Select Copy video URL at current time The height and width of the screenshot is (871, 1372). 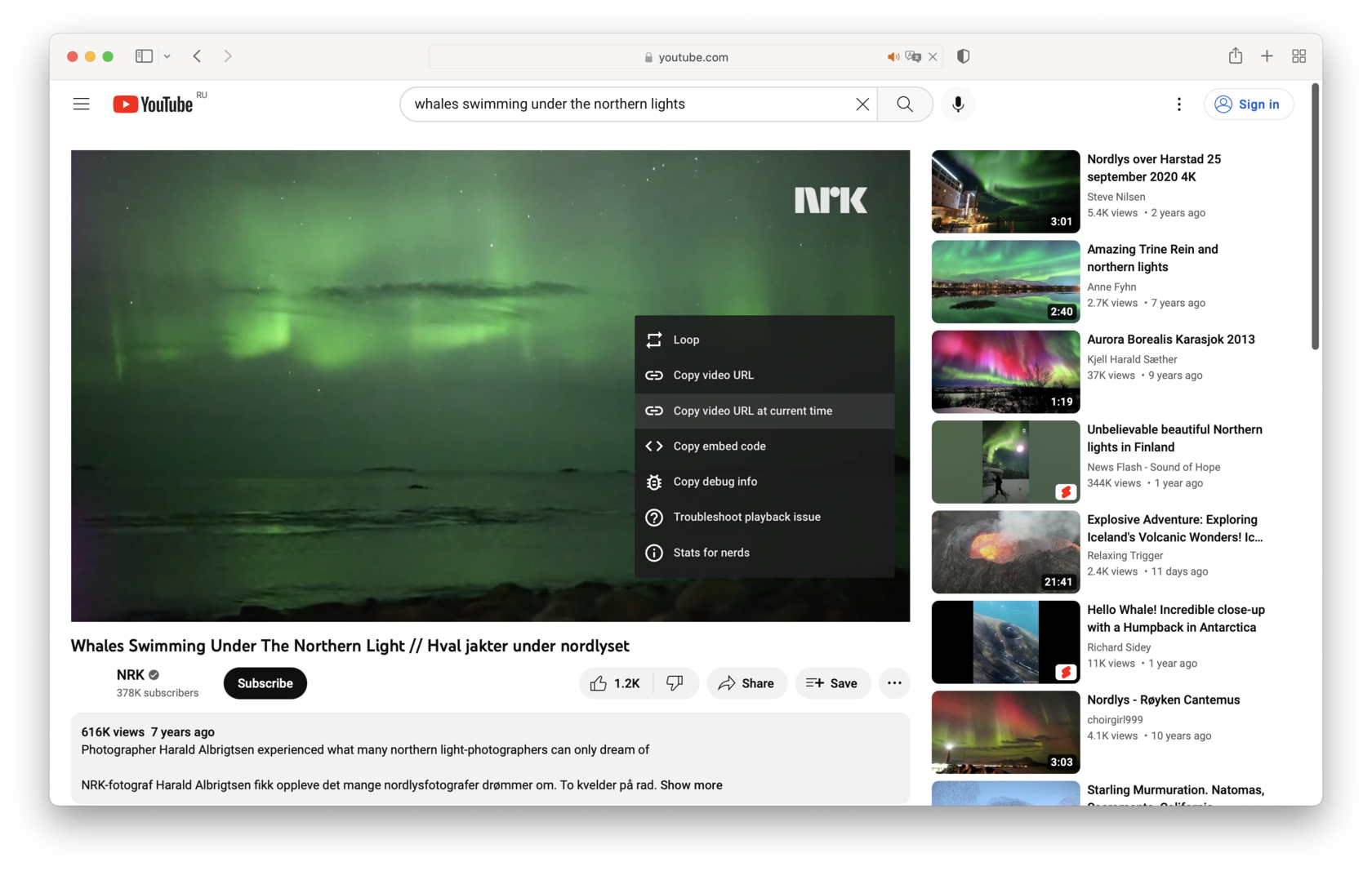(752, 411)
